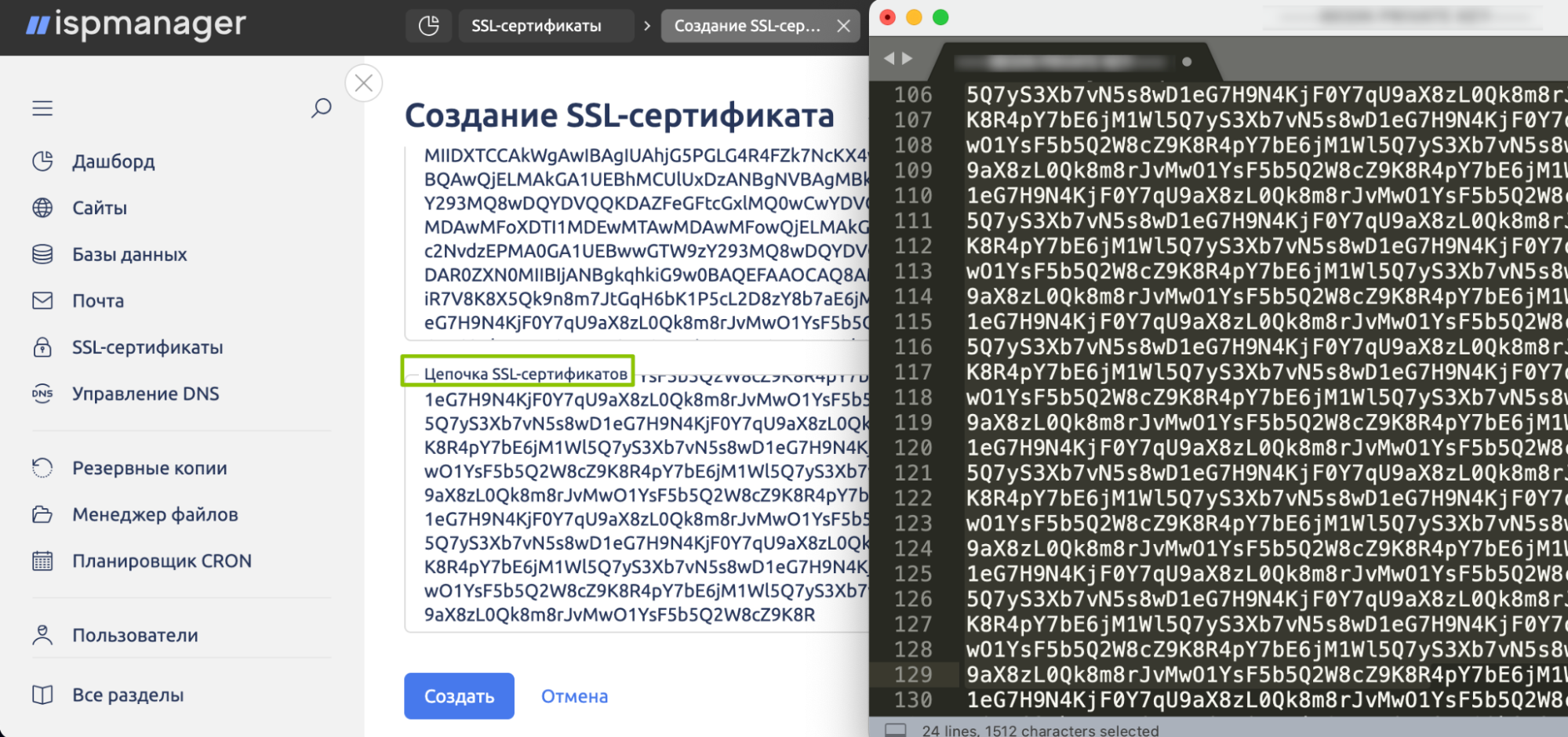The width and height of the screenshot is (1568, 737).
Task: Open Резервные копии backups
Action: click(x=149, y=468)
